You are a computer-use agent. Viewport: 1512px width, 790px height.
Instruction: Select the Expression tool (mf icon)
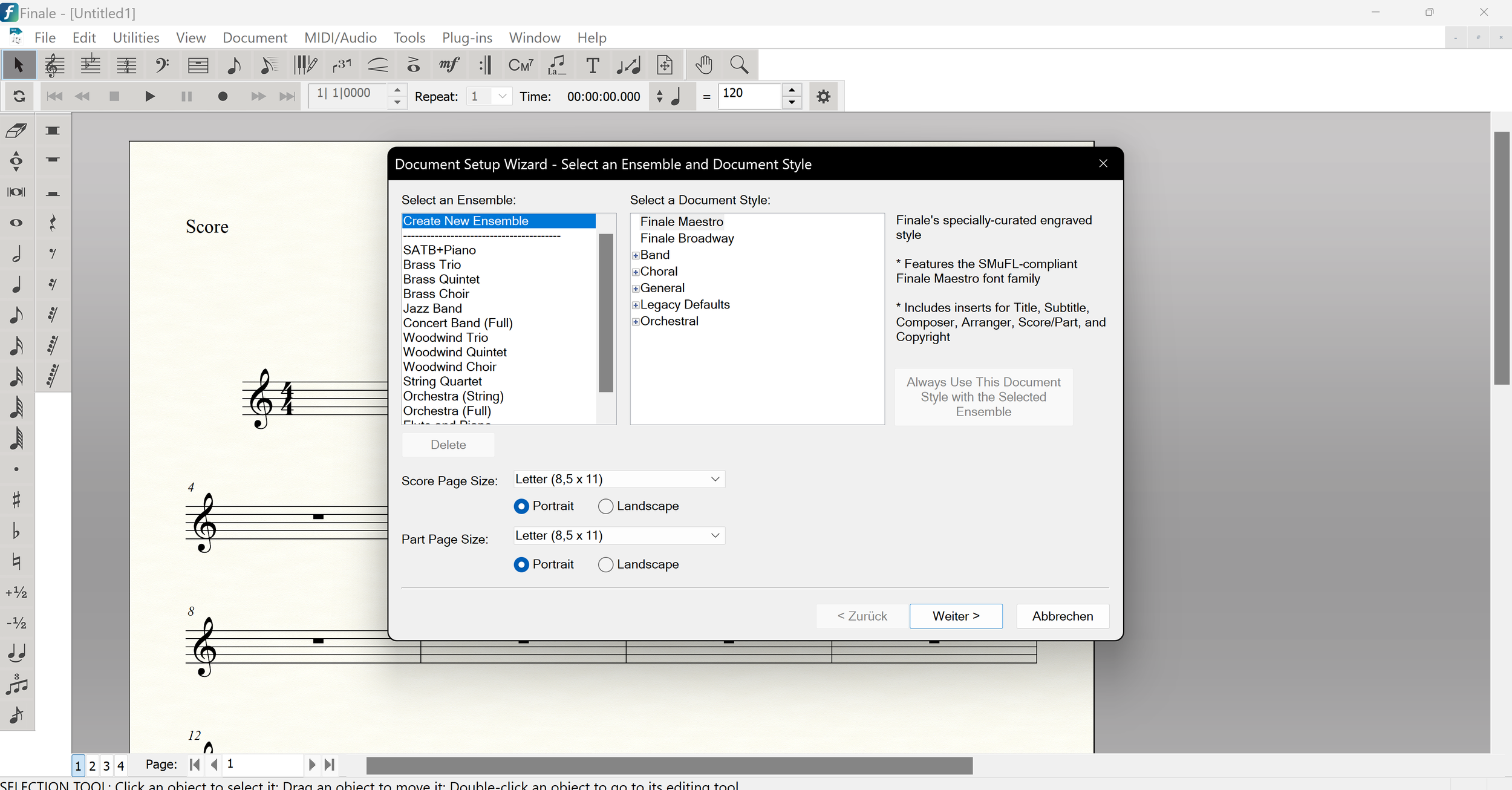tap(449, 65)
